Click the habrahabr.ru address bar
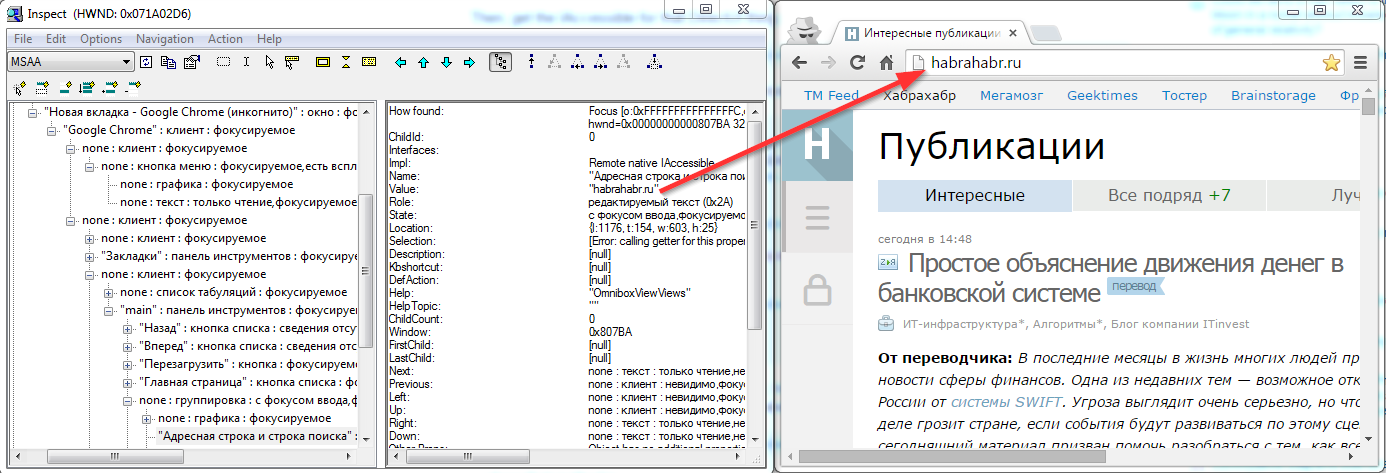The width and height of the screenshot is (1386, 473). [1125, 62]
